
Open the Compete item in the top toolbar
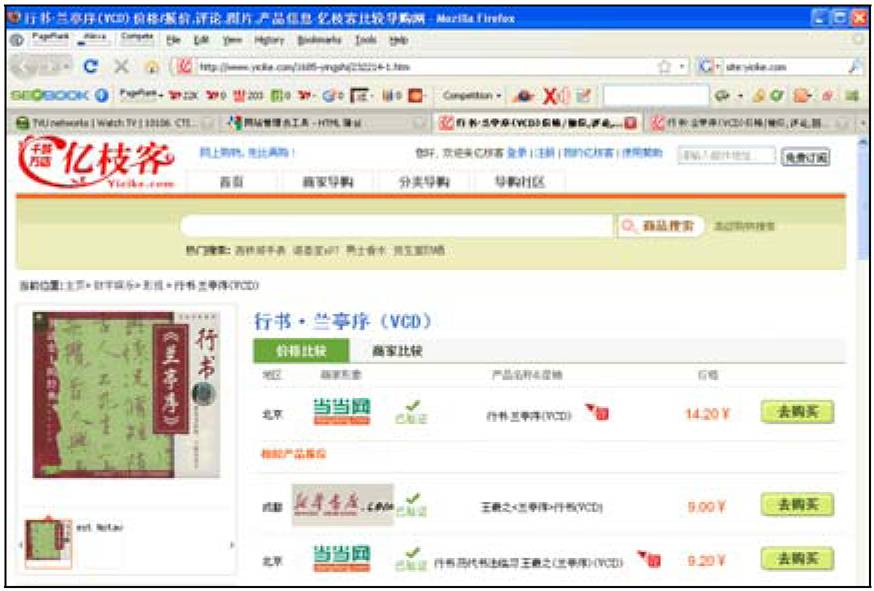(137, 38)
